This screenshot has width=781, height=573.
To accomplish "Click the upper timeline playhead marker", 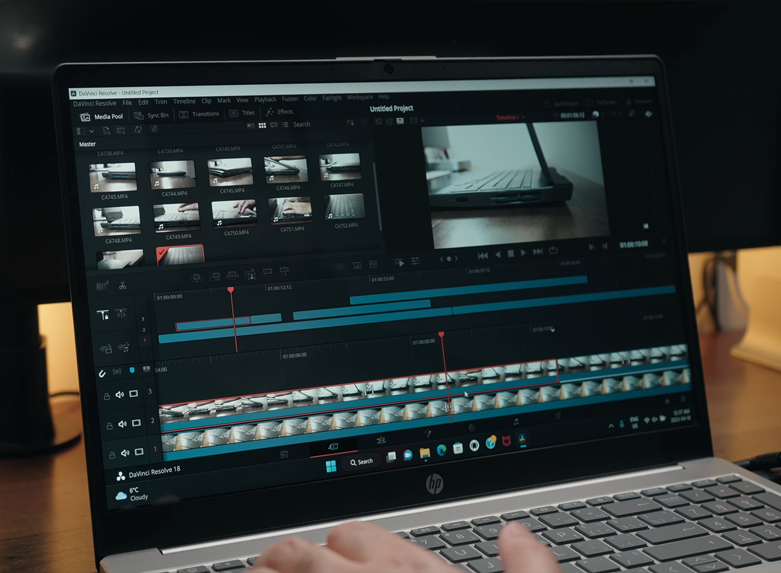I will tap(231, 290).
